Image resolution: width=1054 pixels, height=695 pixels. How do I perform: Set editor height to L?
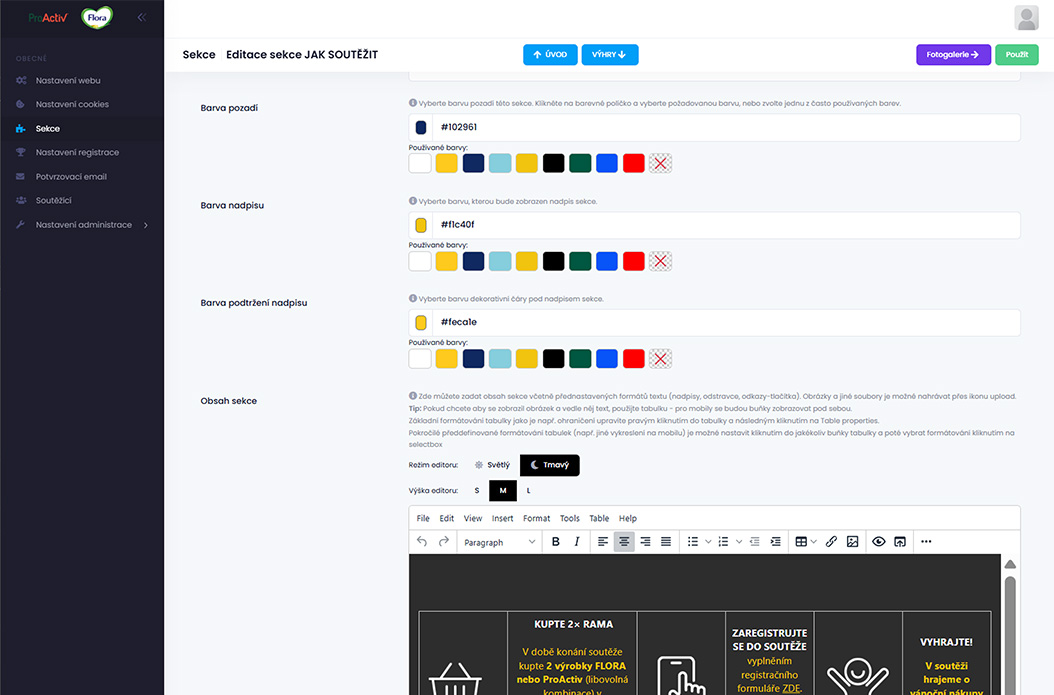coord(528,491)
